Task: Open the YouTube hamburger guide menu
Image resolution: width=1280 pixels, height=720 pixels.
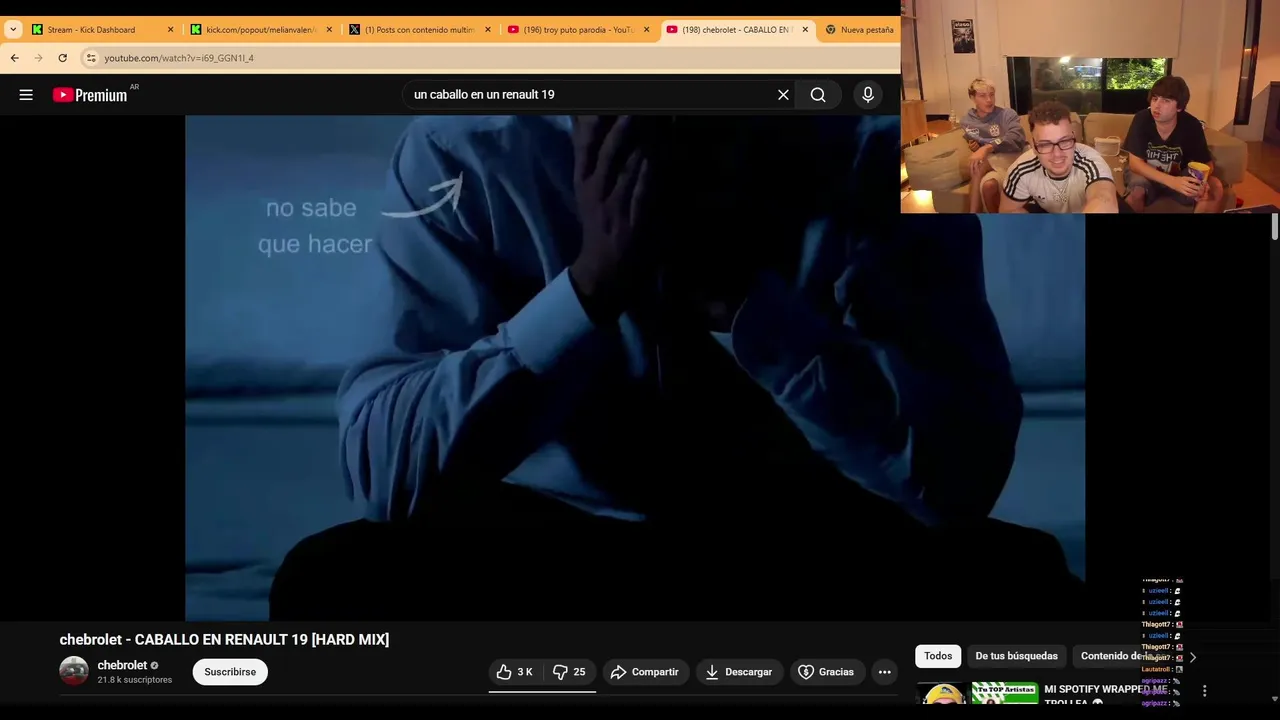Action: tap(26, 95)
